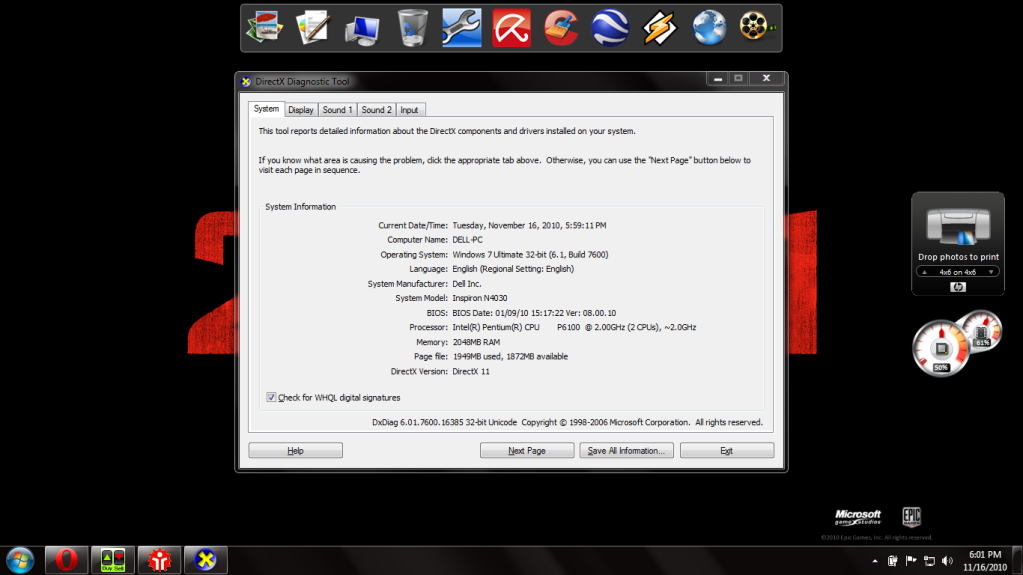Click the BIOS Date value text
This screenshot has height=575, width=1023.
coord(534,313)
